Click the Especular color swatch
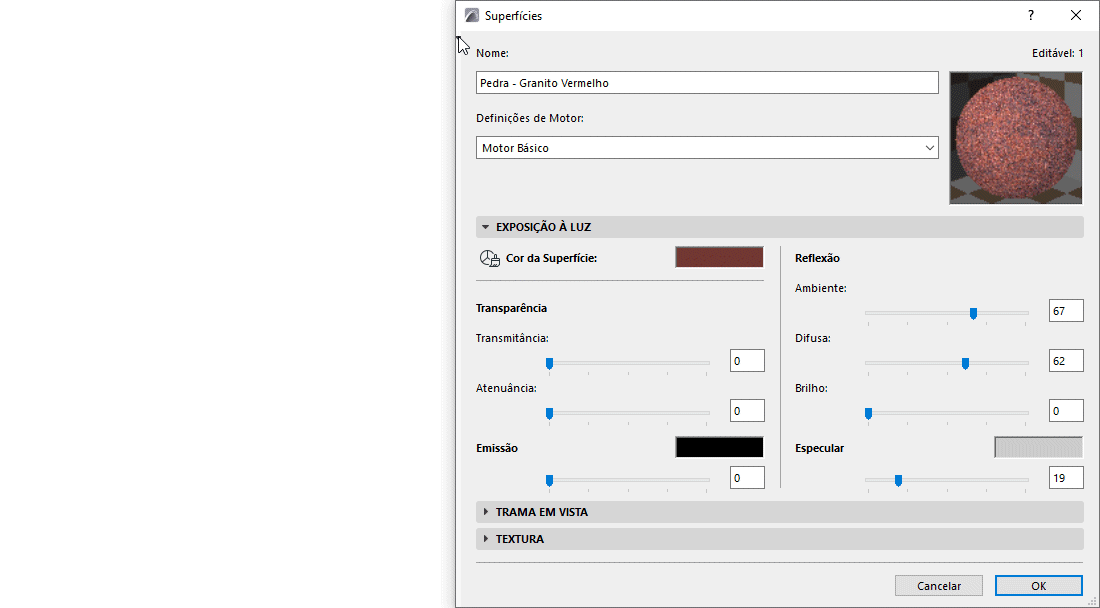 click(x=1038, y=447)
